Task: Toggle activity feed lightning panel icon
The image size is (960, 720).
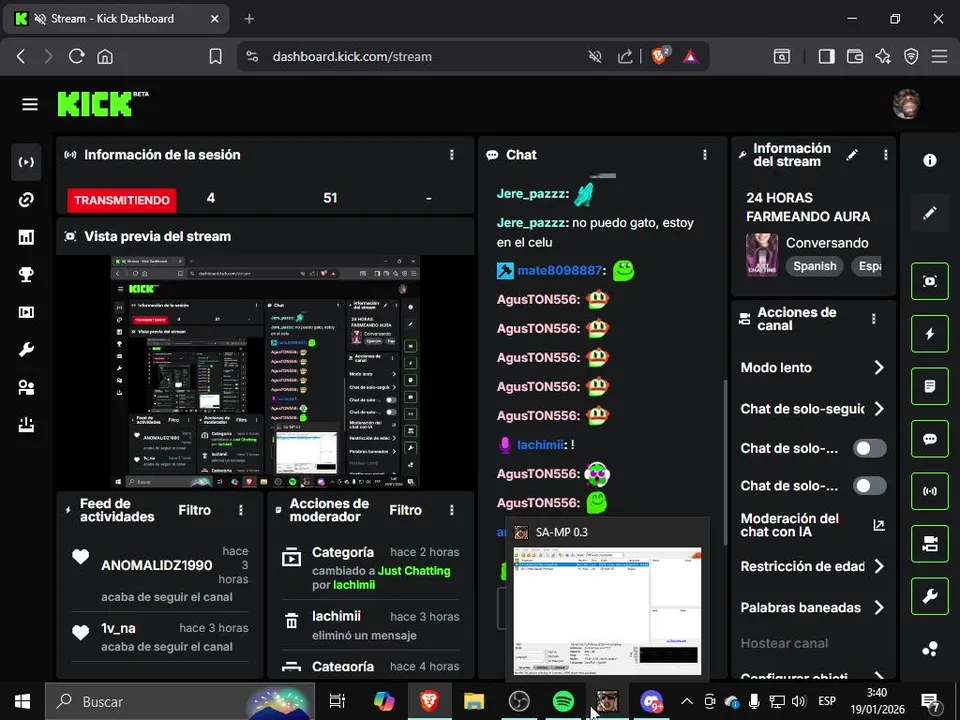Action: [x=929, y=334]
